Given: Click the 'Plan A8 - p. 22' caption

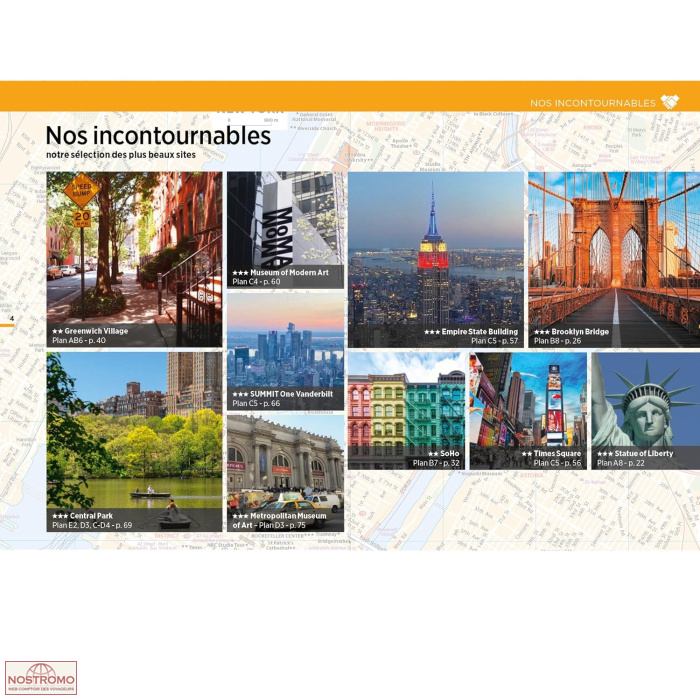Looking at the screenshot, I should tap(621, 463).
